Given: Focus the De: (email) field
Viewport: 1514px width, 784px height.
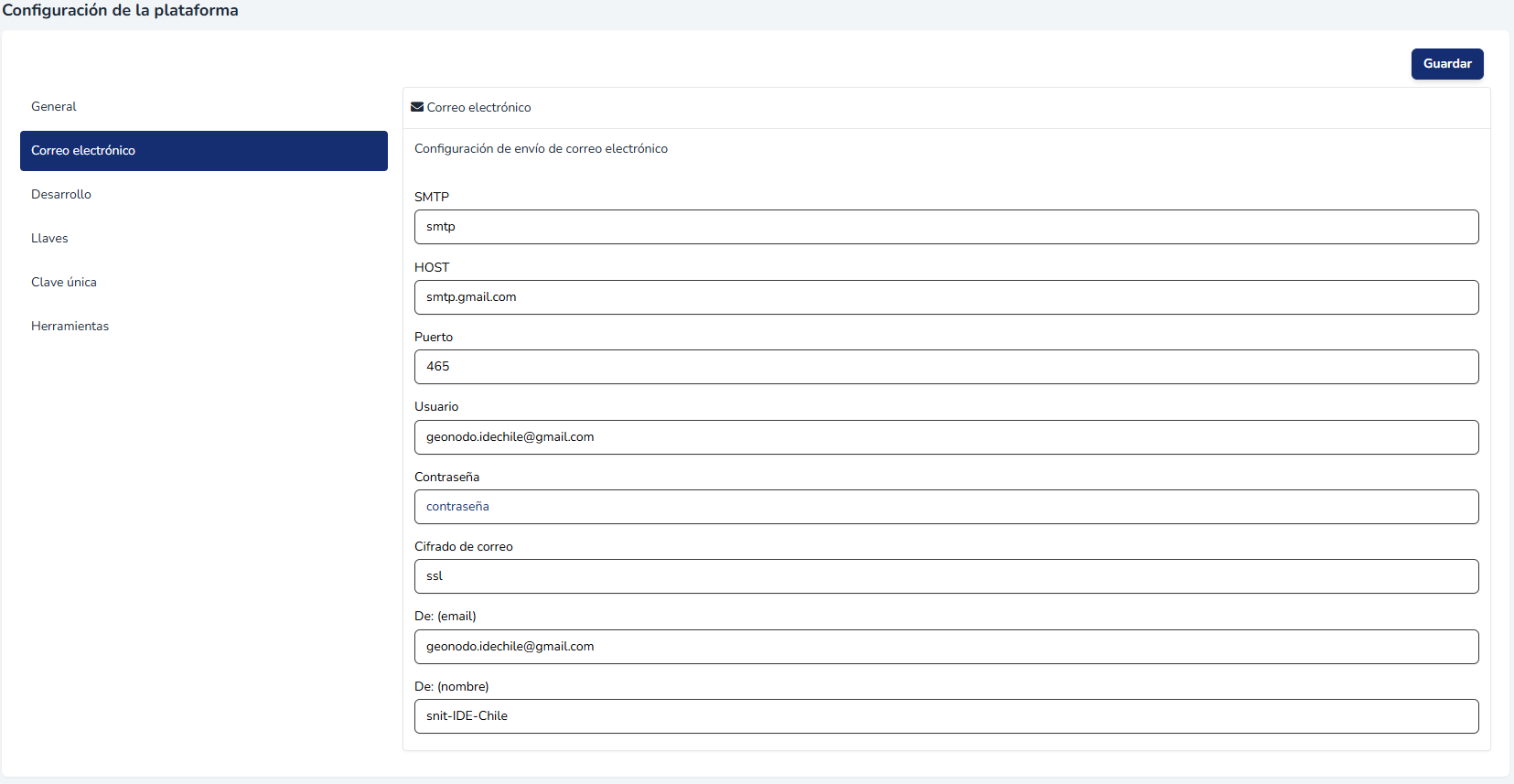Looking at the screenshot, I should (x=947, y=647).
